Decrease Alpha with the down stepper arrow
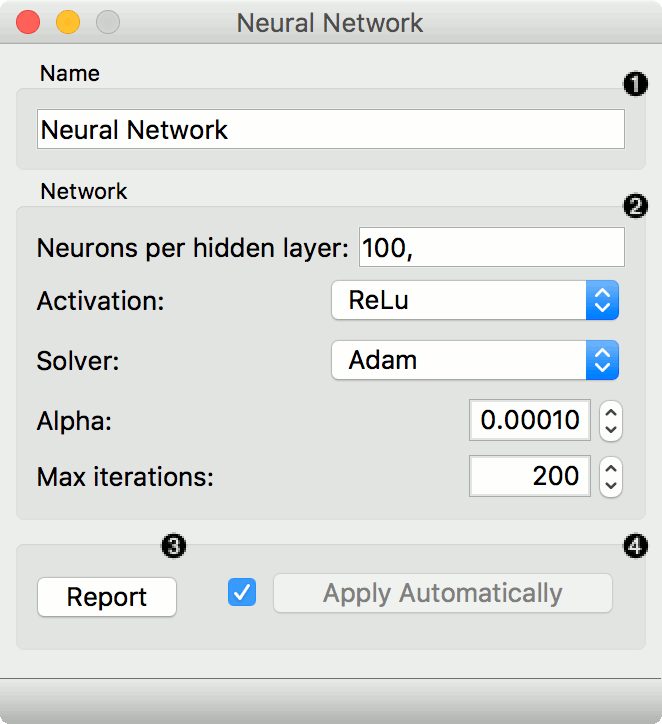 tap(611, 429)
